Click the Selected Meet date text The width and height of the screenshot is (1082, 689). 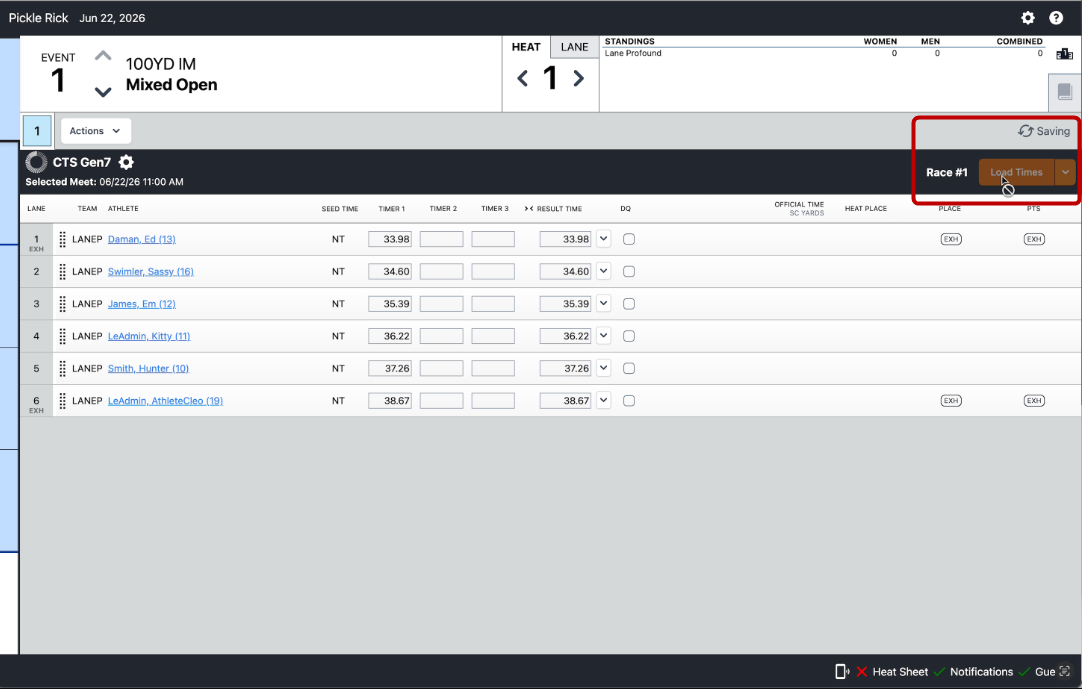(x=141, y=182)
